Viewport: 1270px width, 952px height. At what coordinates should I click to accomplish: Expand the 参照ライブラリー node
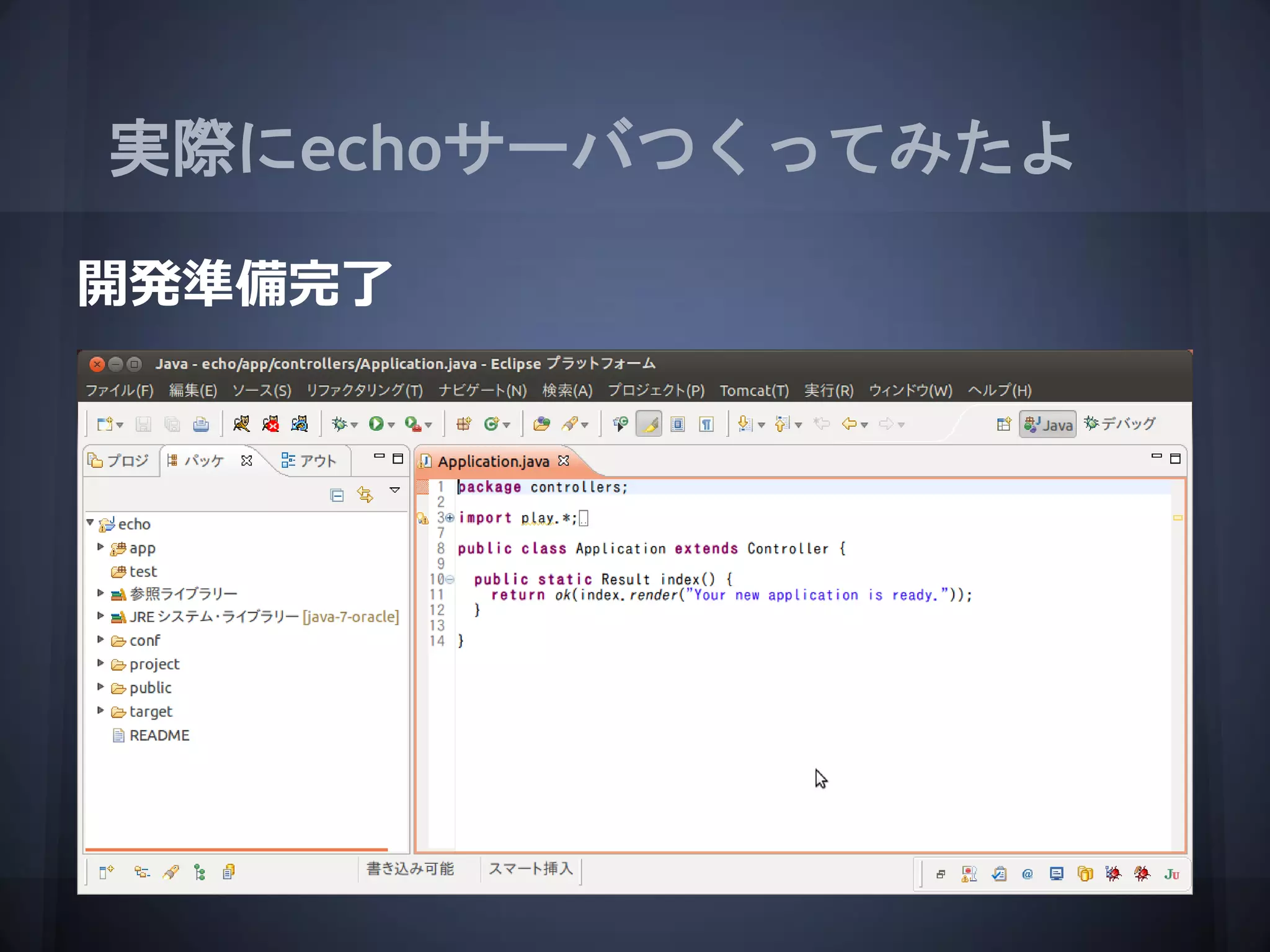[100, 593]
